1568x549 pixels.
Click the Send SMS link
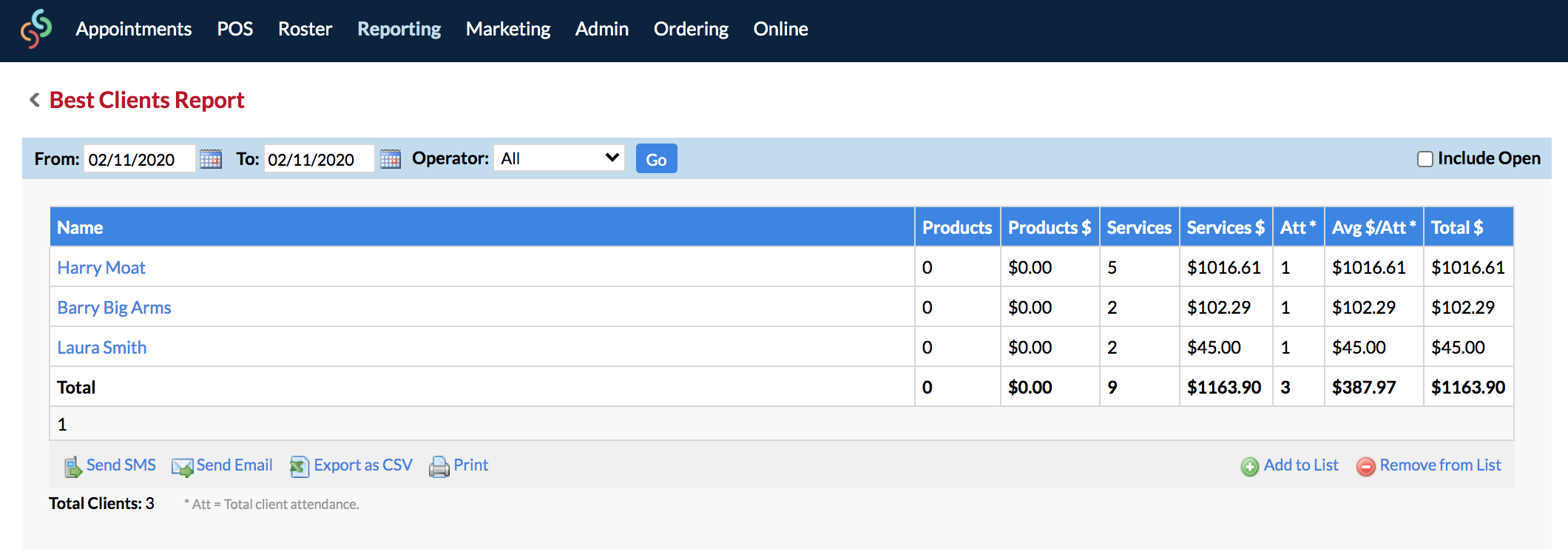pos(121,465)
